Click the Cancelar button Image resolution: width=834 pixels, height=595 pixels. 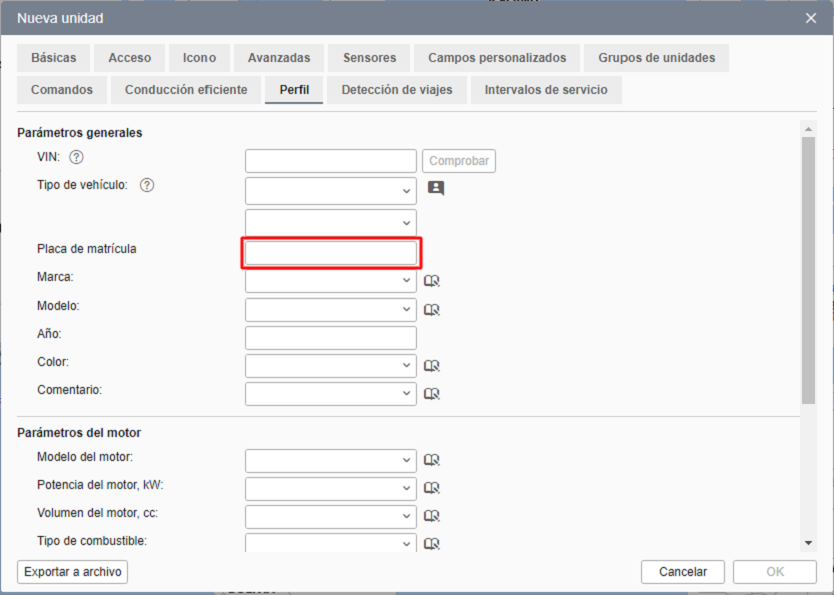(683, 572)
